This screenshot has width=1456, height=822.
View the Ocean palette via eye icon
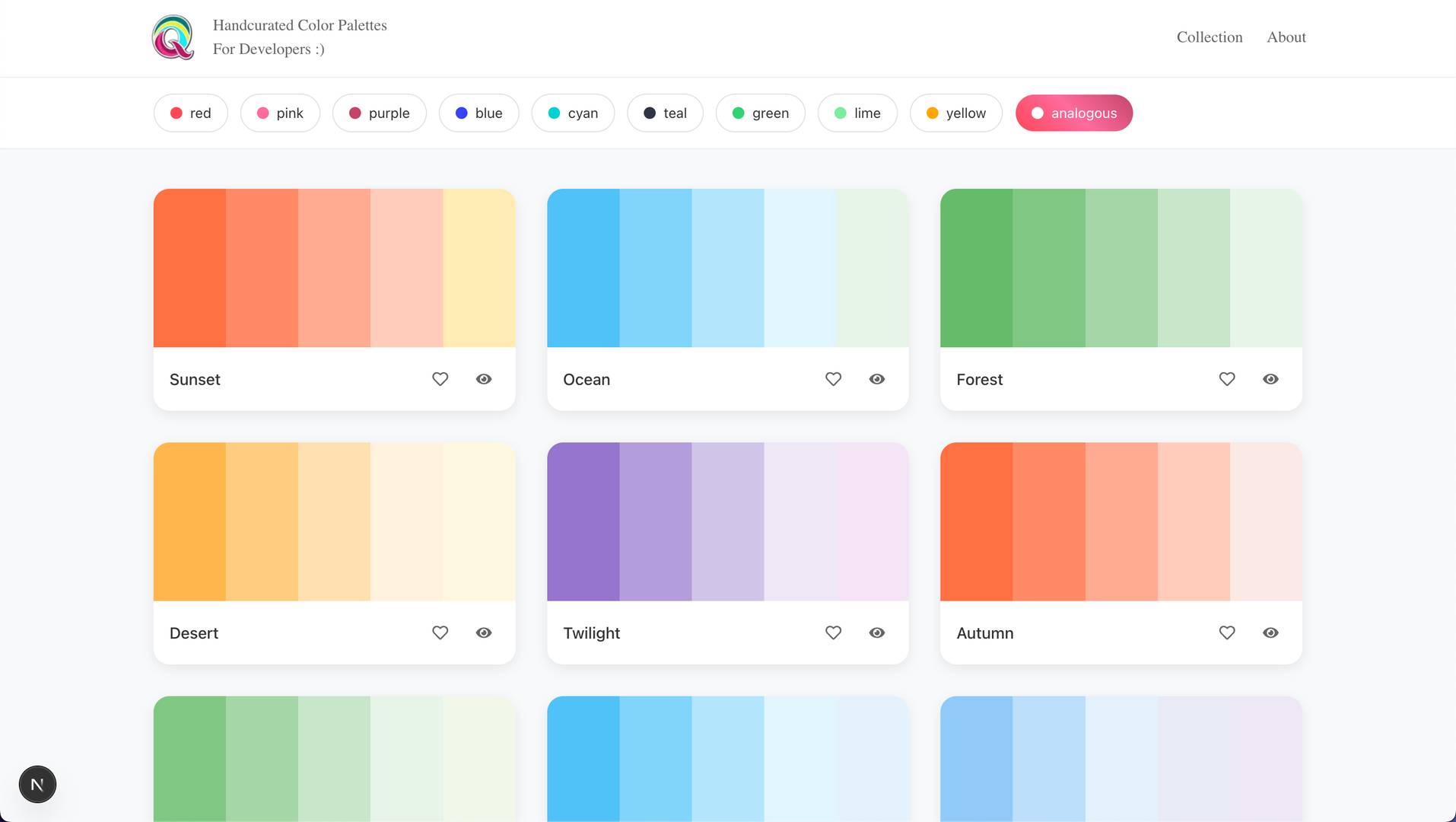[x=877, y=379]
